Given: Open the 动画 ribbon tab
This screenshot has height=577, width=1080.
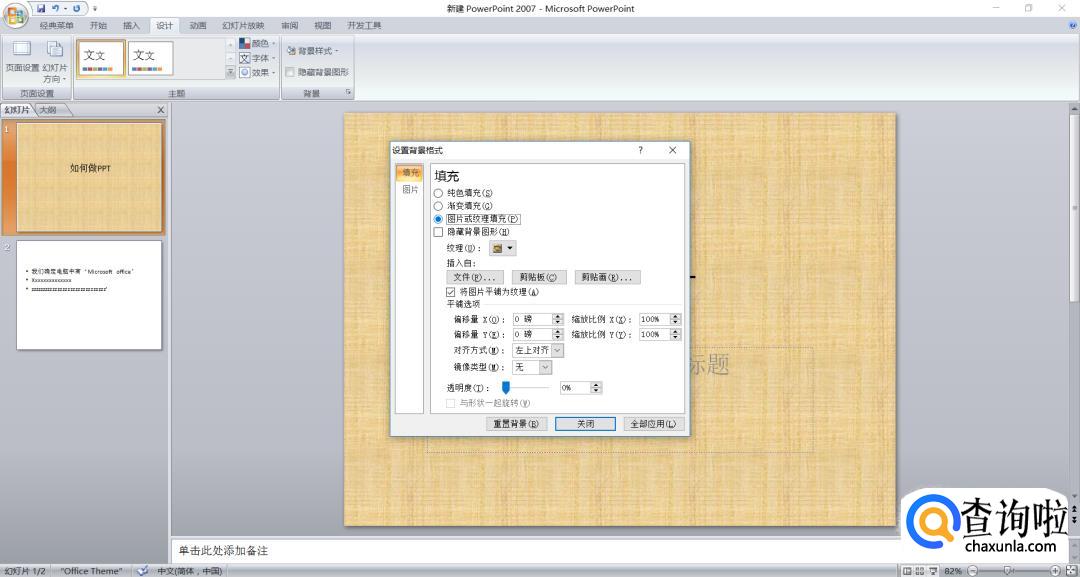Looking at the screenshot, I should [198, 25].
